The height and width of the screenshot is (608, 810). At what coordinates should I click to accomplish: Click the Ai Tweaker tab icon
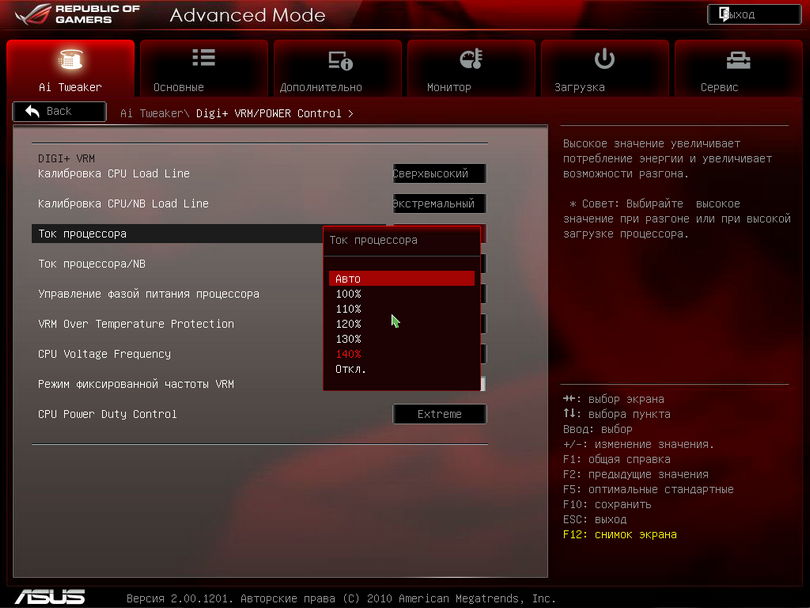point(70,60)
